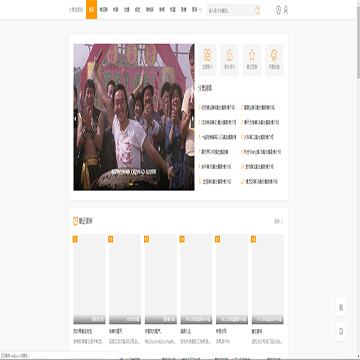Image resolution: width=360 pixels, height=360 pixels.
Task: Focus the header search input field
Action: (x=230, y=11)
